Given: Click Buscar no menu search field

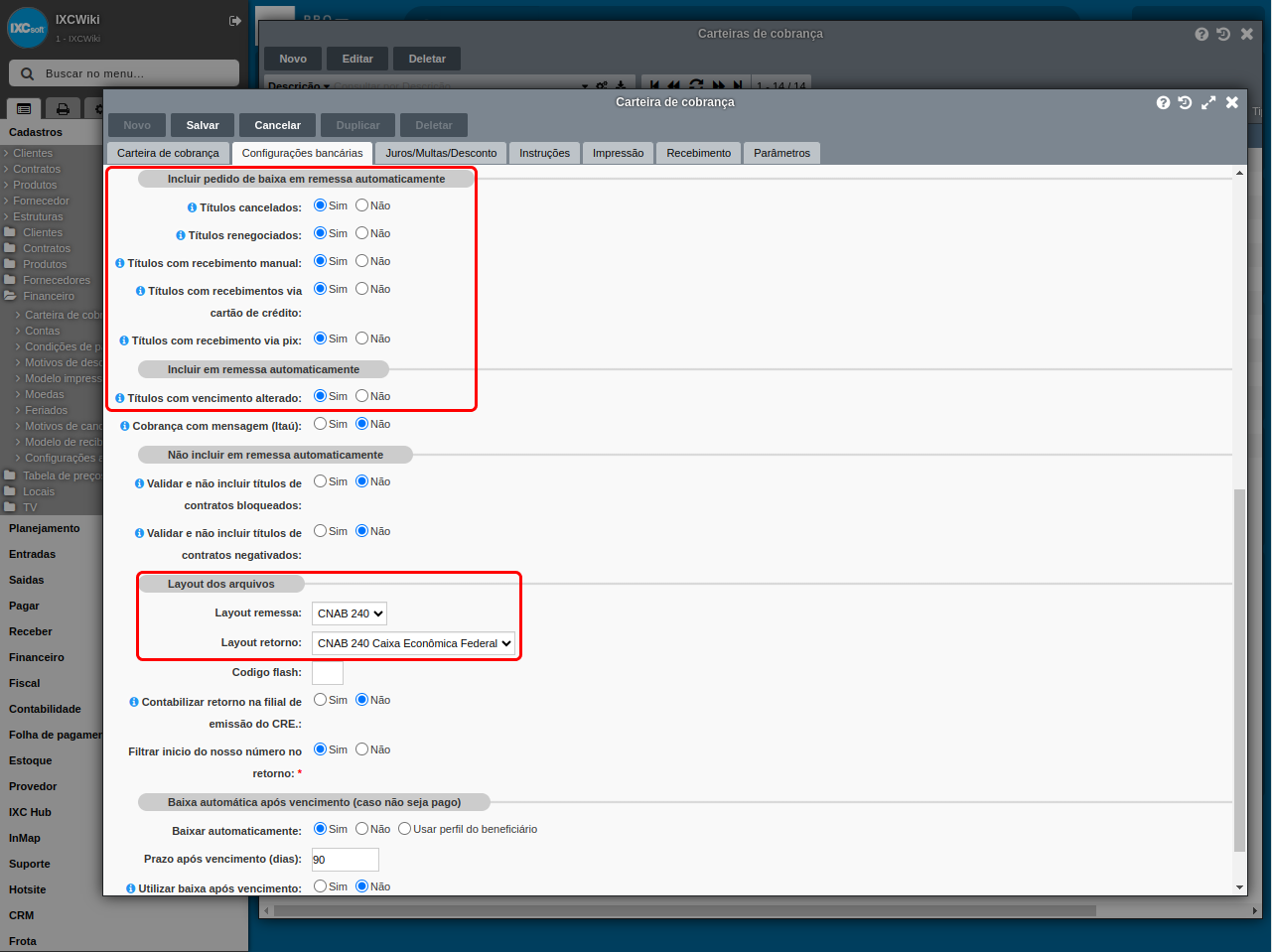Looking at the screenshot, I should click(124, 73).
